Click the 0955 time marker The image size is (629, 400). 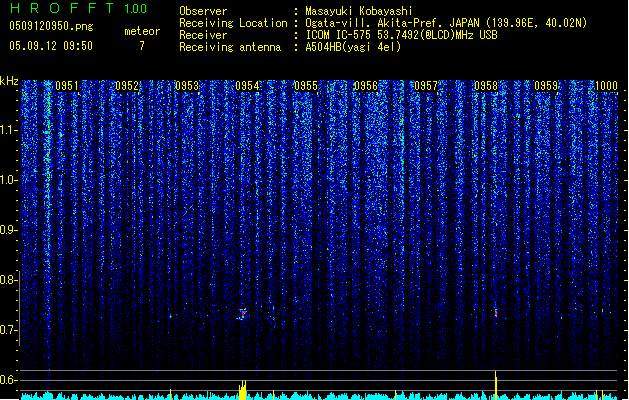pos(306,86)
